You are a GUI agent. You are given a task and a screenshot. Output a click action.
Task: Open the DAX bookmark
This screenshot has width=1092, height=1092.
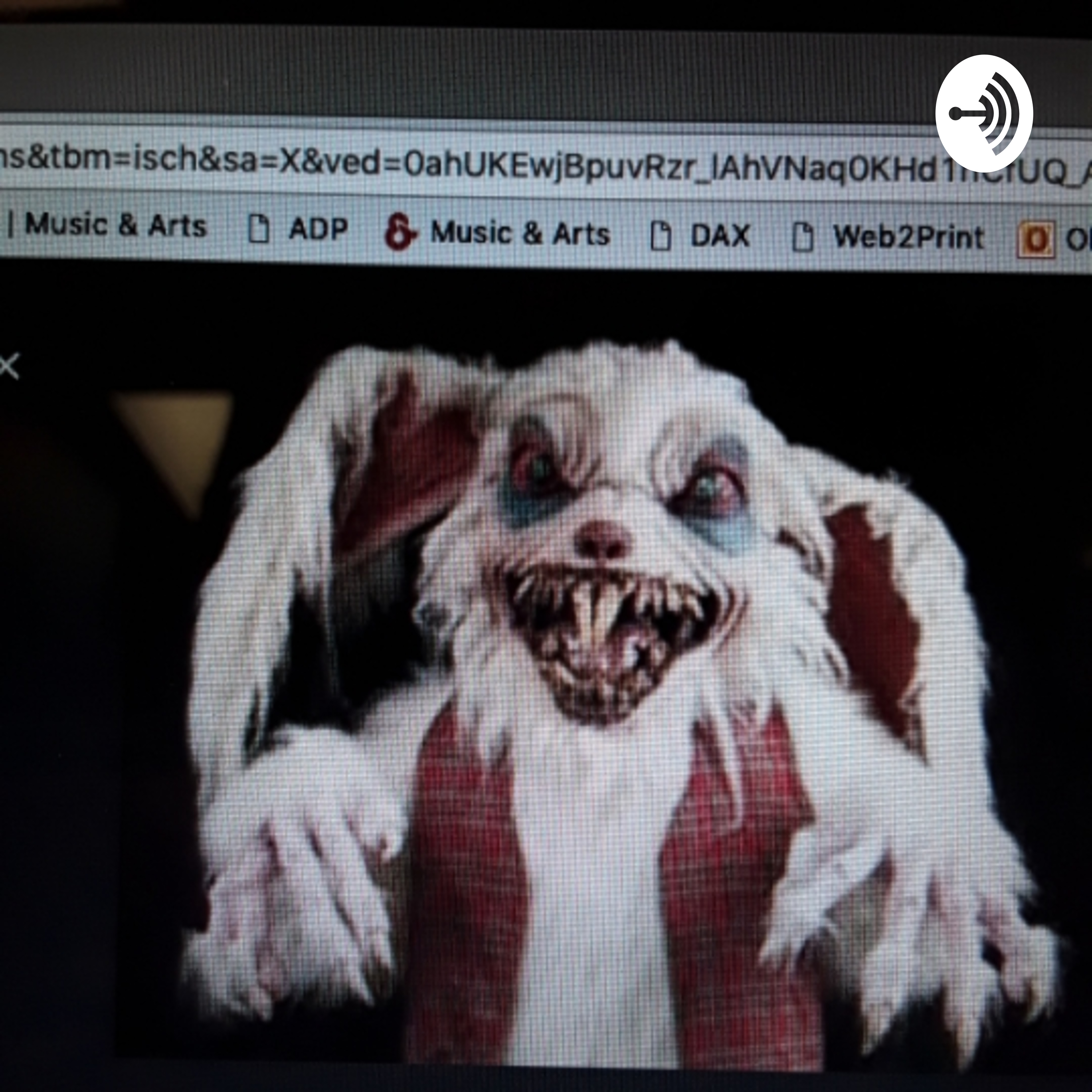[x=720, y=235]
